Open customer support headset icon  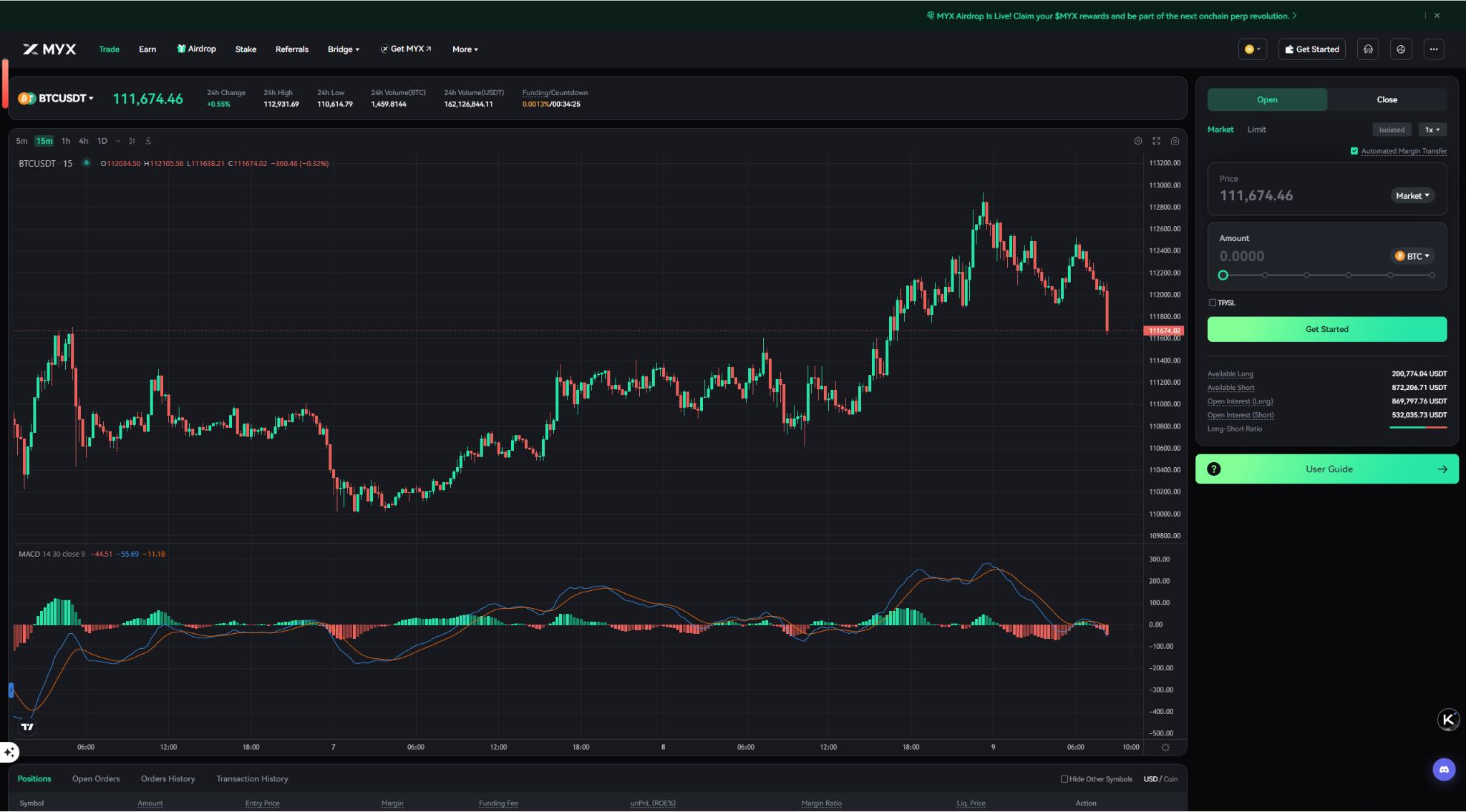click(x=1368, y=49)
